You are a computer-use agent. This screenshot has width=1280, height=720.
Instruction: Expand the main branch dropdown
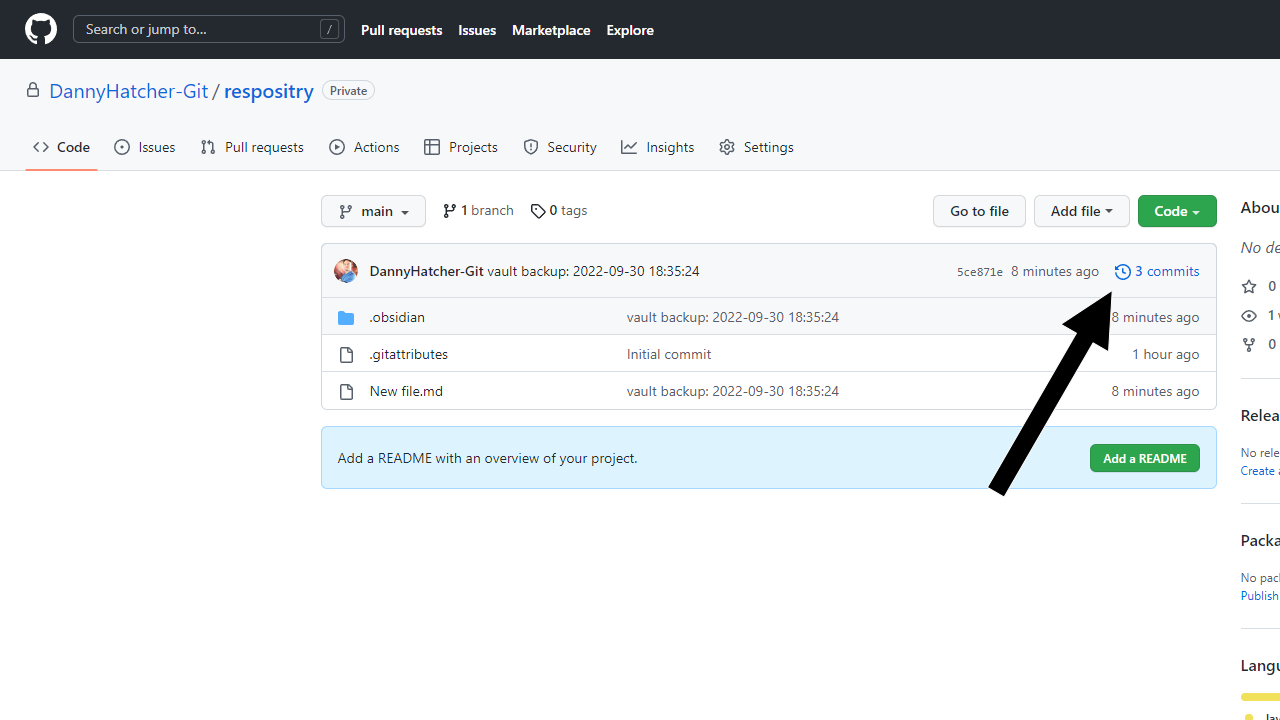click(x=373, y=211)
